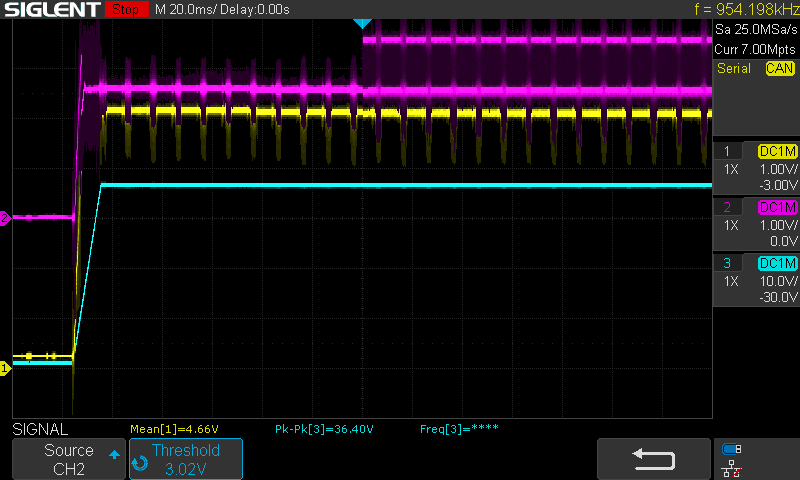The width and height of the screenshot is (800, 480).
Task: Click the USB device status icon
Action: (x=732, y=449)
